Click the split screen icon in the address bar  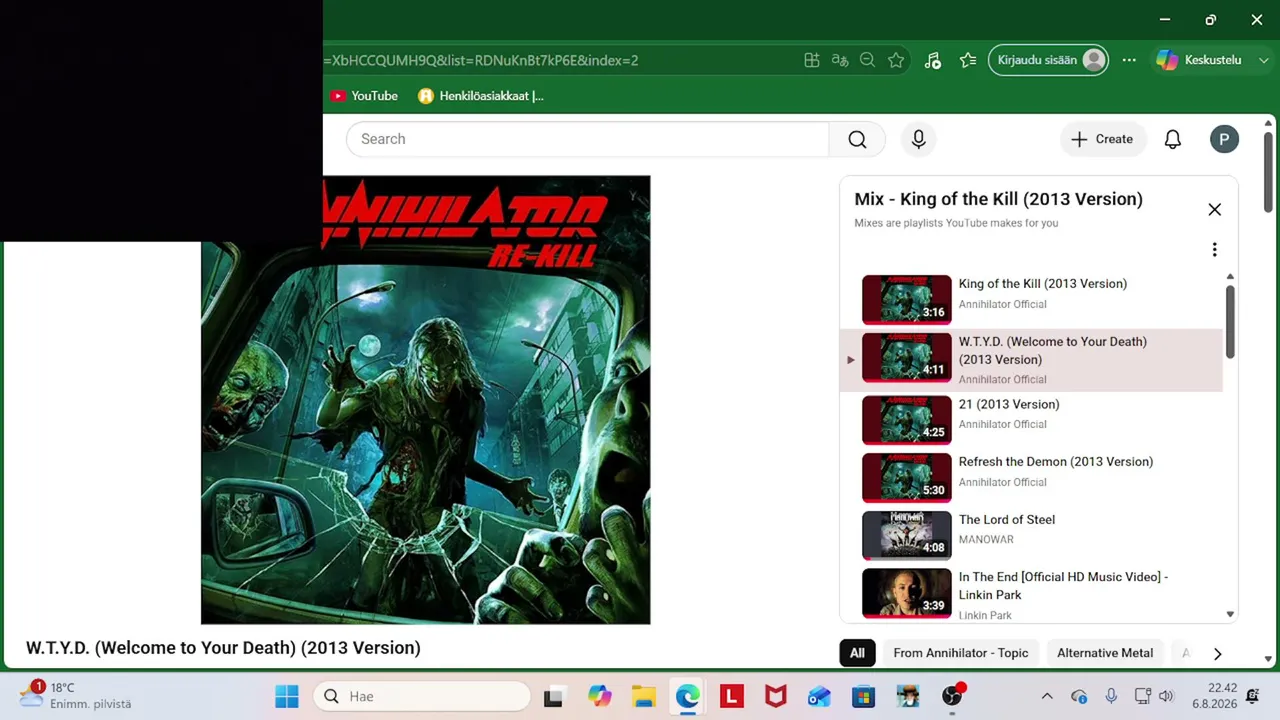(812, 60)
